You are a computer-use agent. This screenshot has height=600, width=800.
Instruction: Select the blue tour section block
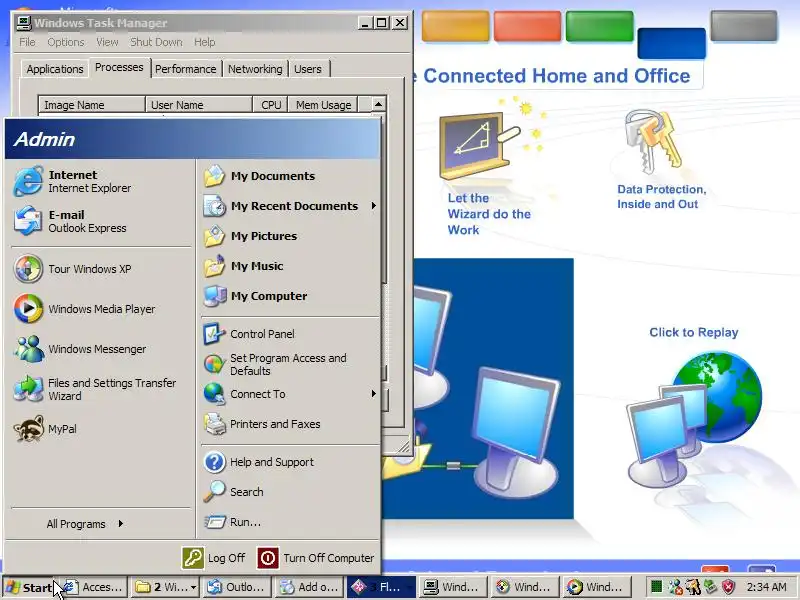coord(671,43)
